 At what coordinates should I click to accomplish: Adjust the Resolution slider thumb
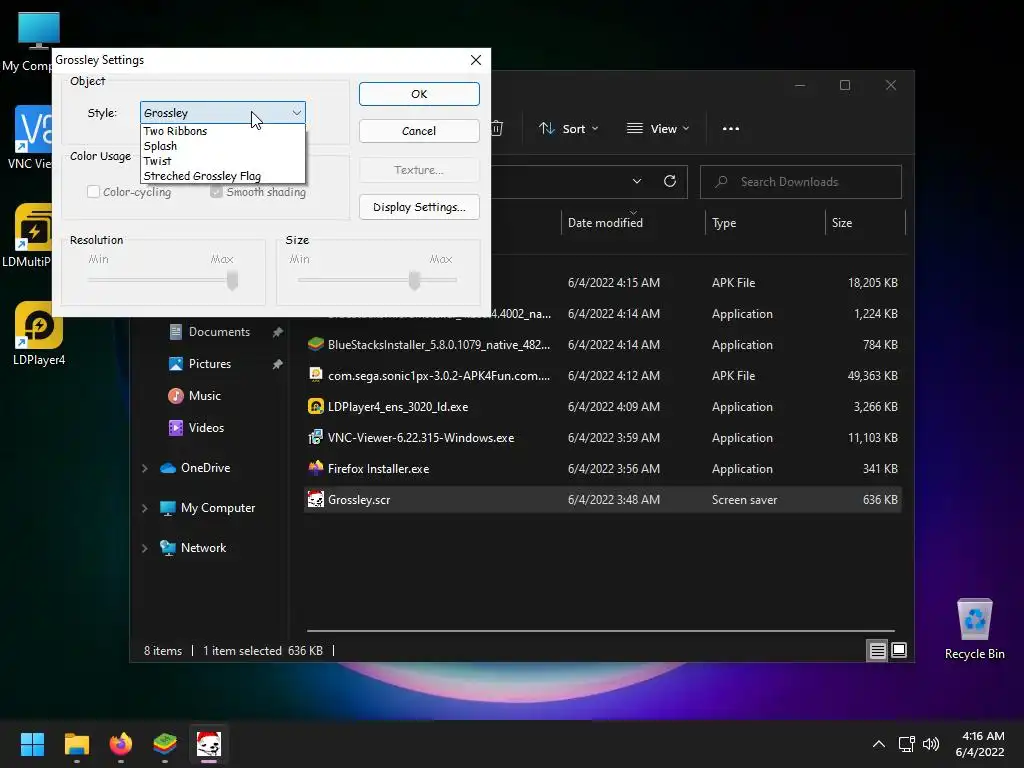[232, 280]
